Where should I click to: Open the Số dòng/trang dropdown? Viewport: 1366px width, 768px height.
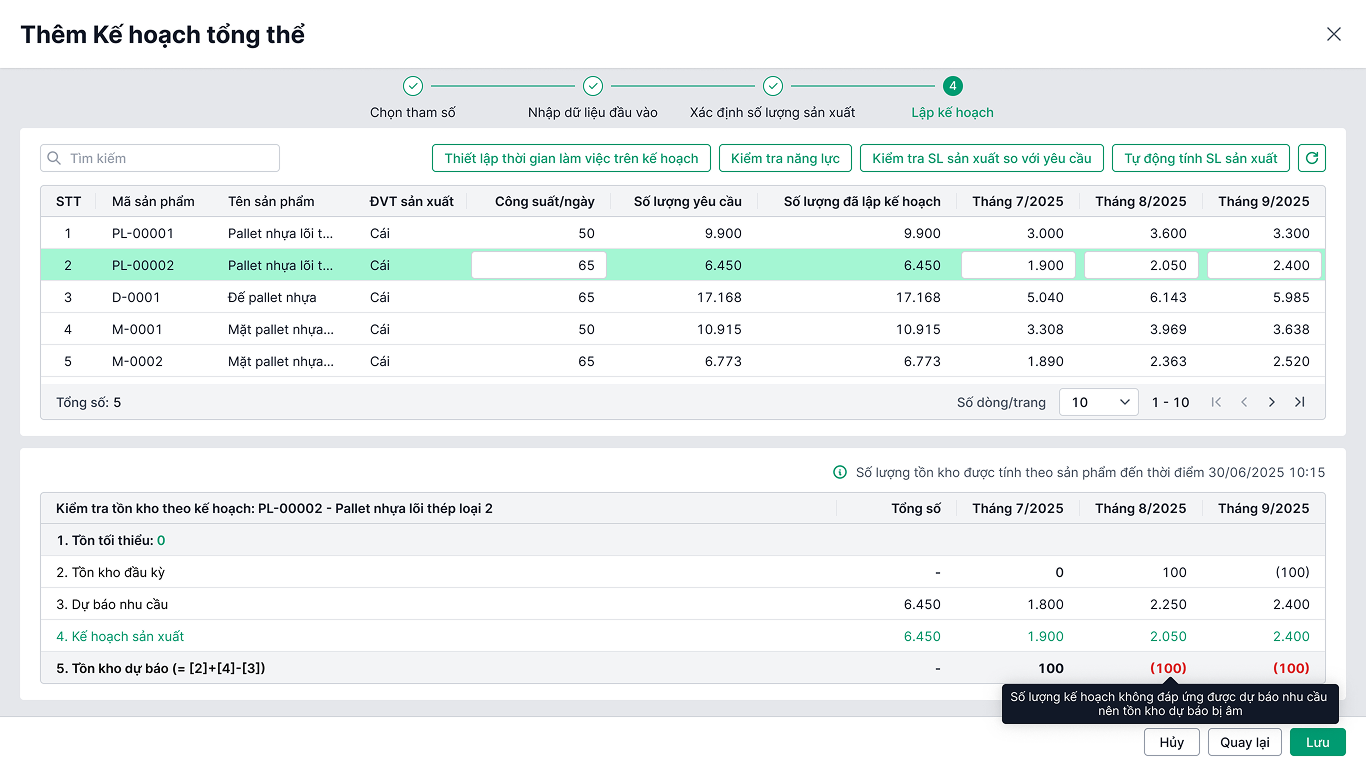[1098, 402]
